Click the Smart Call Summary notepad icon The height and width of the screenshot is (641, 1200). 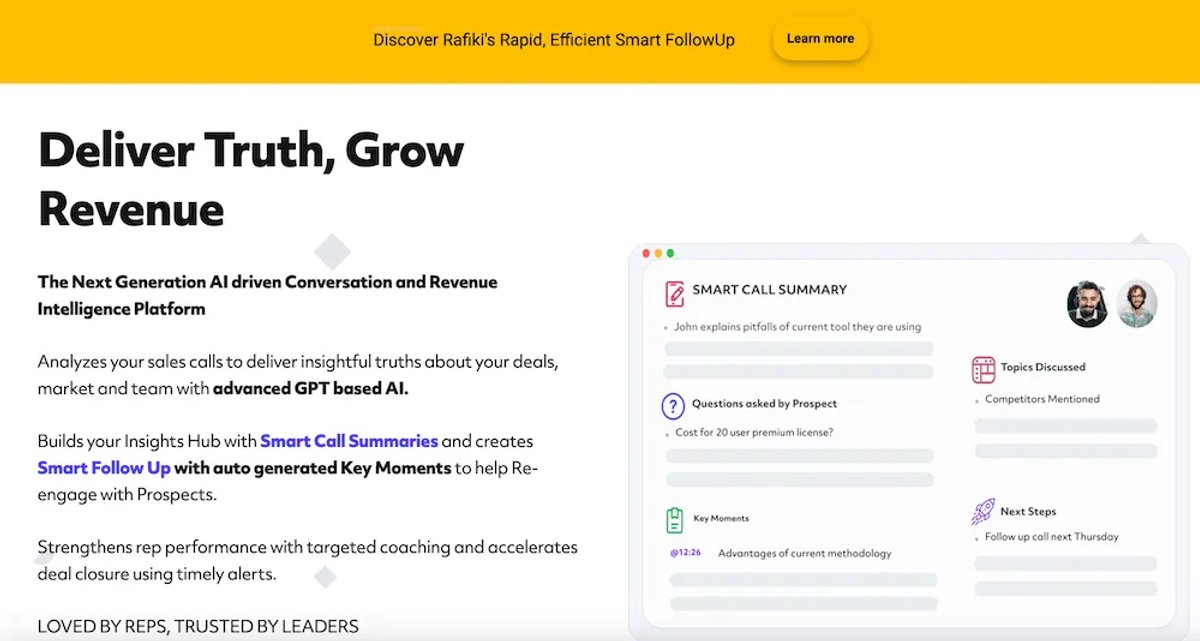click(x=675, y=293)
